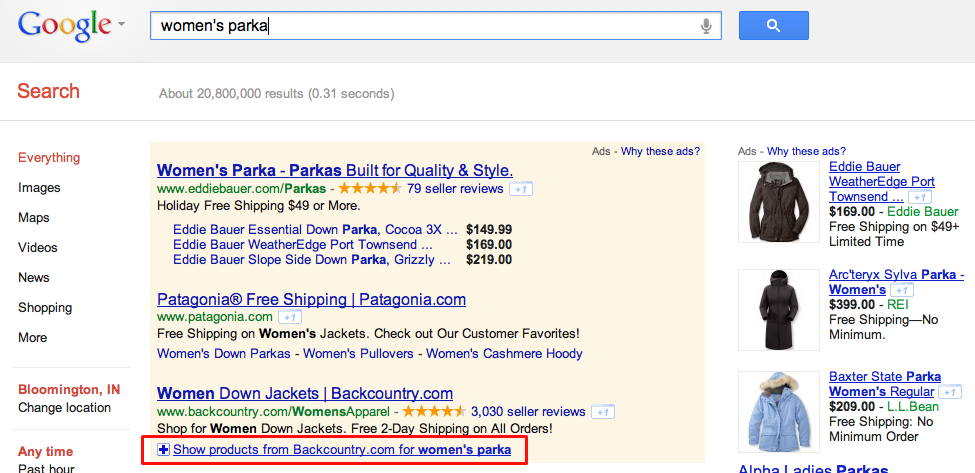Click the Google logo
The width and height of the screenshot is (975, 473).
pos(65,25)
